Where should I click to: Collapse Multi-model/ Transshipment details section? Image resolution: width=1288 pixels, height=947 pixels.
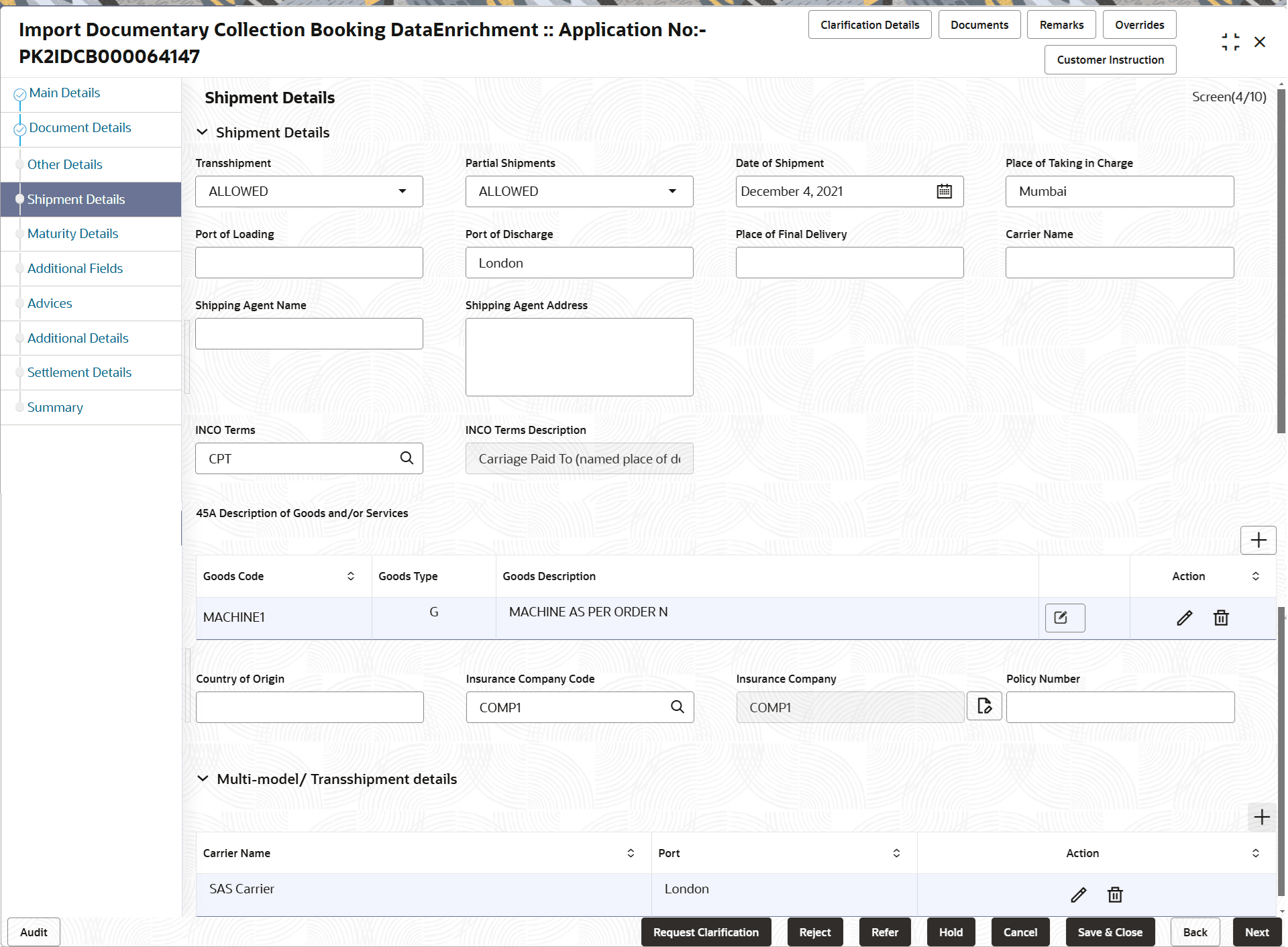[x=203, y=779]
